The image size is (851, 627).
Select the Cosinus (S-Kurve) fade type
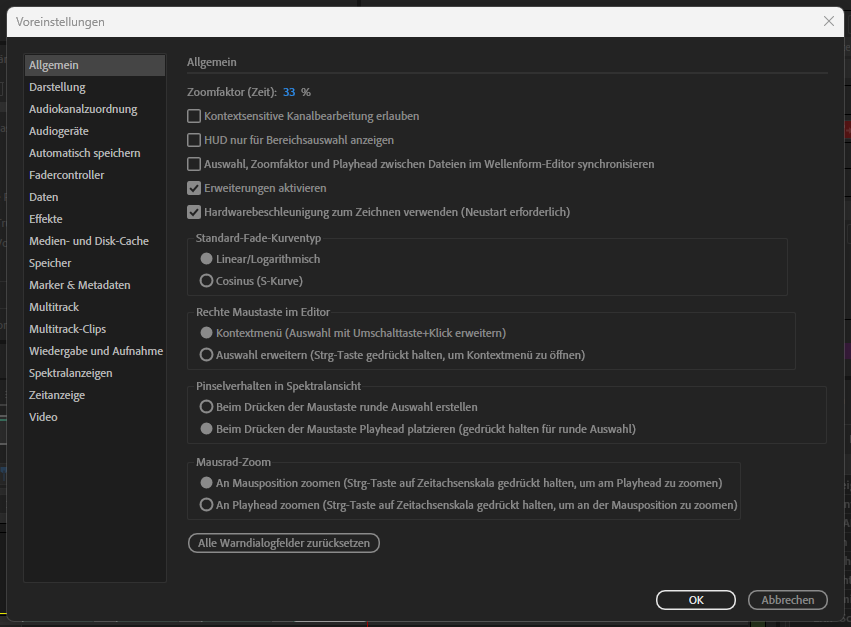[x=206, y=281]
